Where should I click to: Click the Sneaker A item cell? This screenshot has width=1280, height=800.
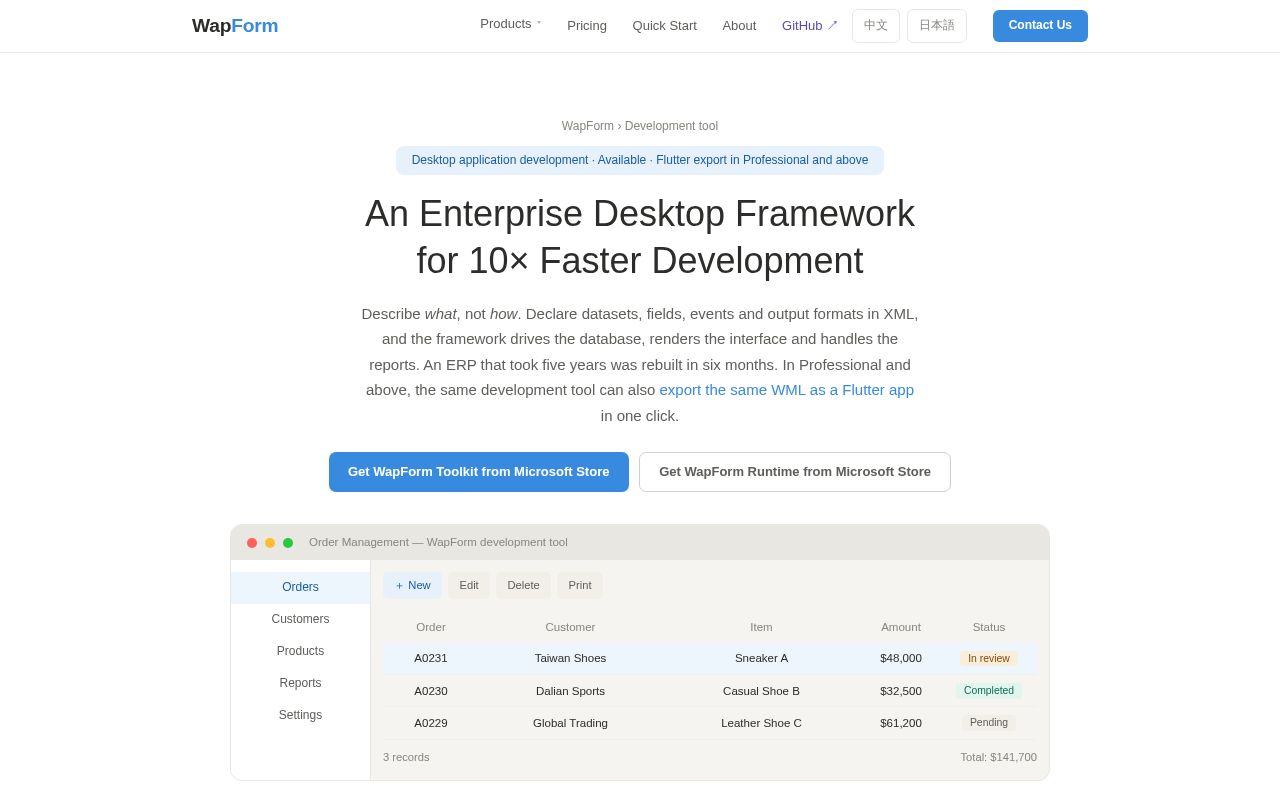[x=761, y=659]
